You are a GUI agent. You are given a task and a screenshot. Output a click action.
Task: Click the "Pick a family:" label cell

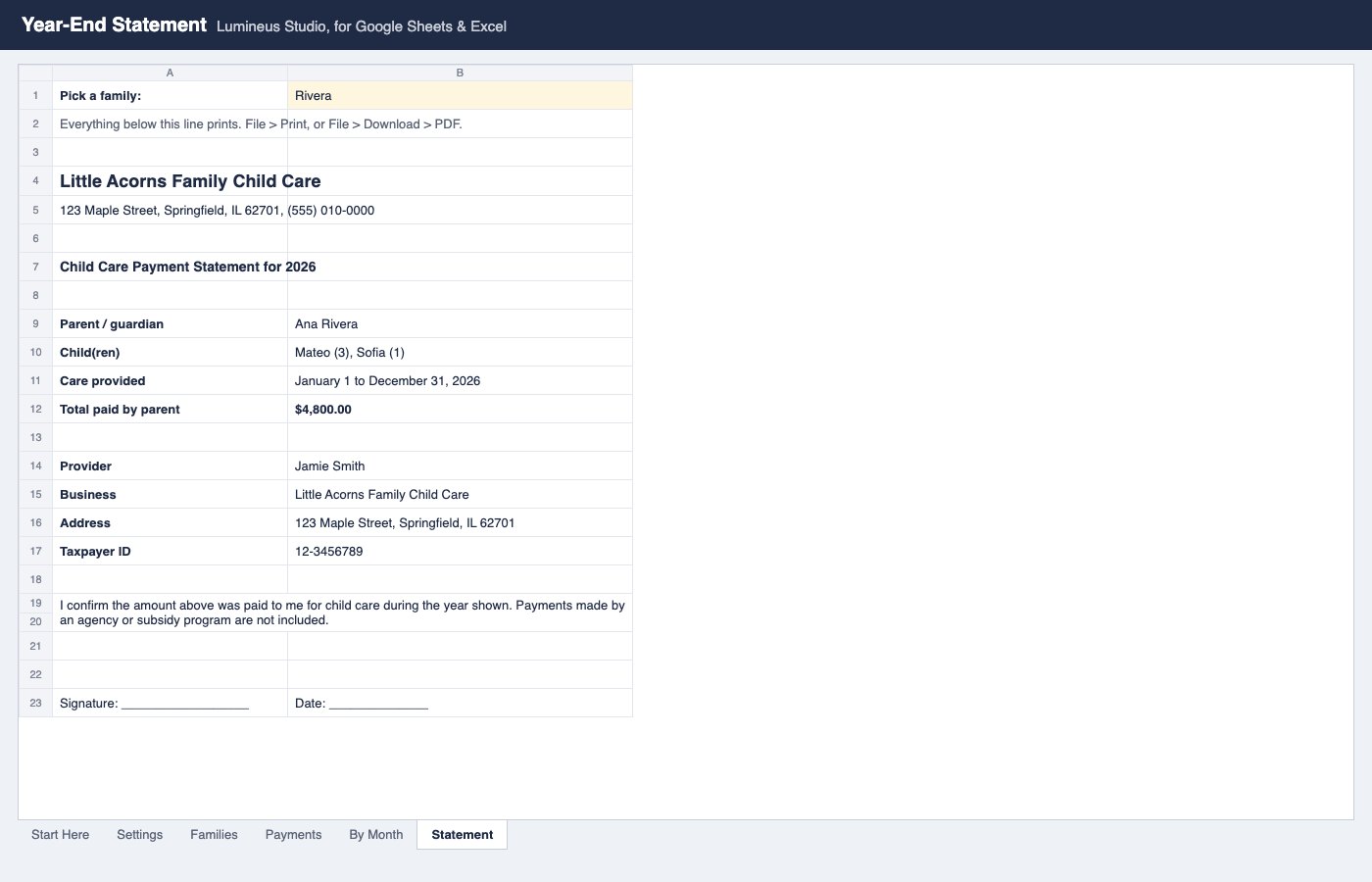coord(170,96)
